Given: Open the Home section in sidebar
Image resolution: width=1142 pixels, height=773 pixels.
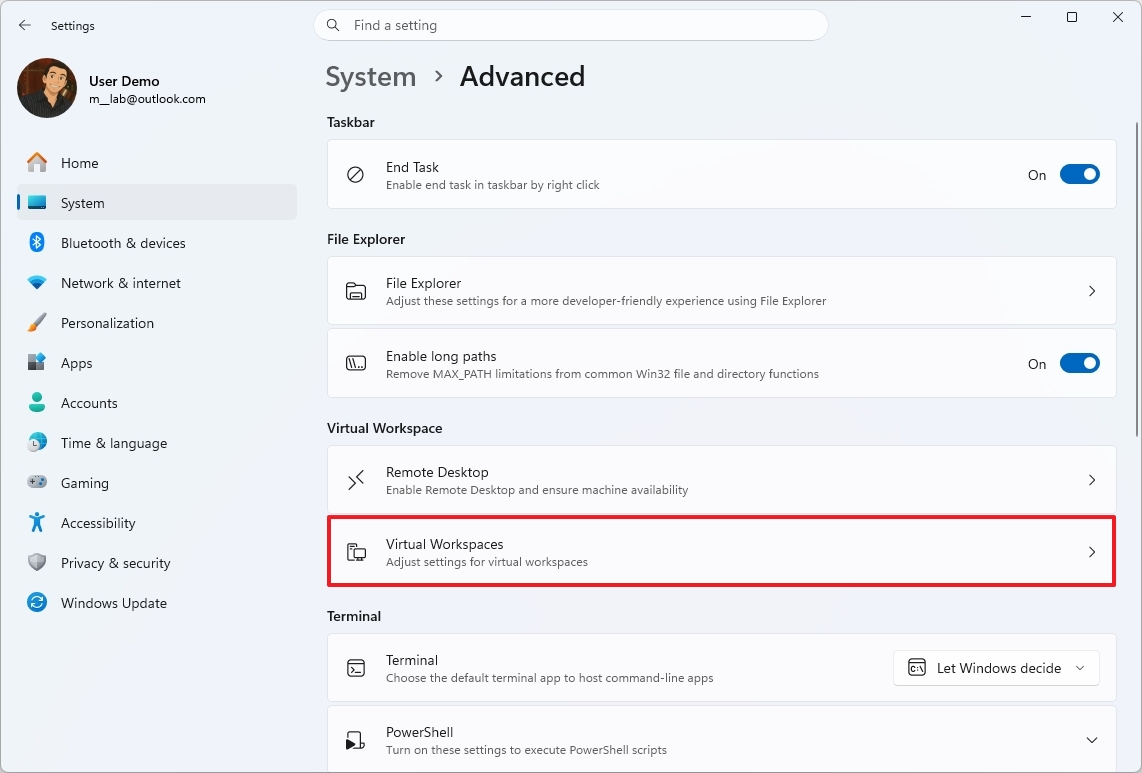Looking at the screenshot, I should click(80, 162).
